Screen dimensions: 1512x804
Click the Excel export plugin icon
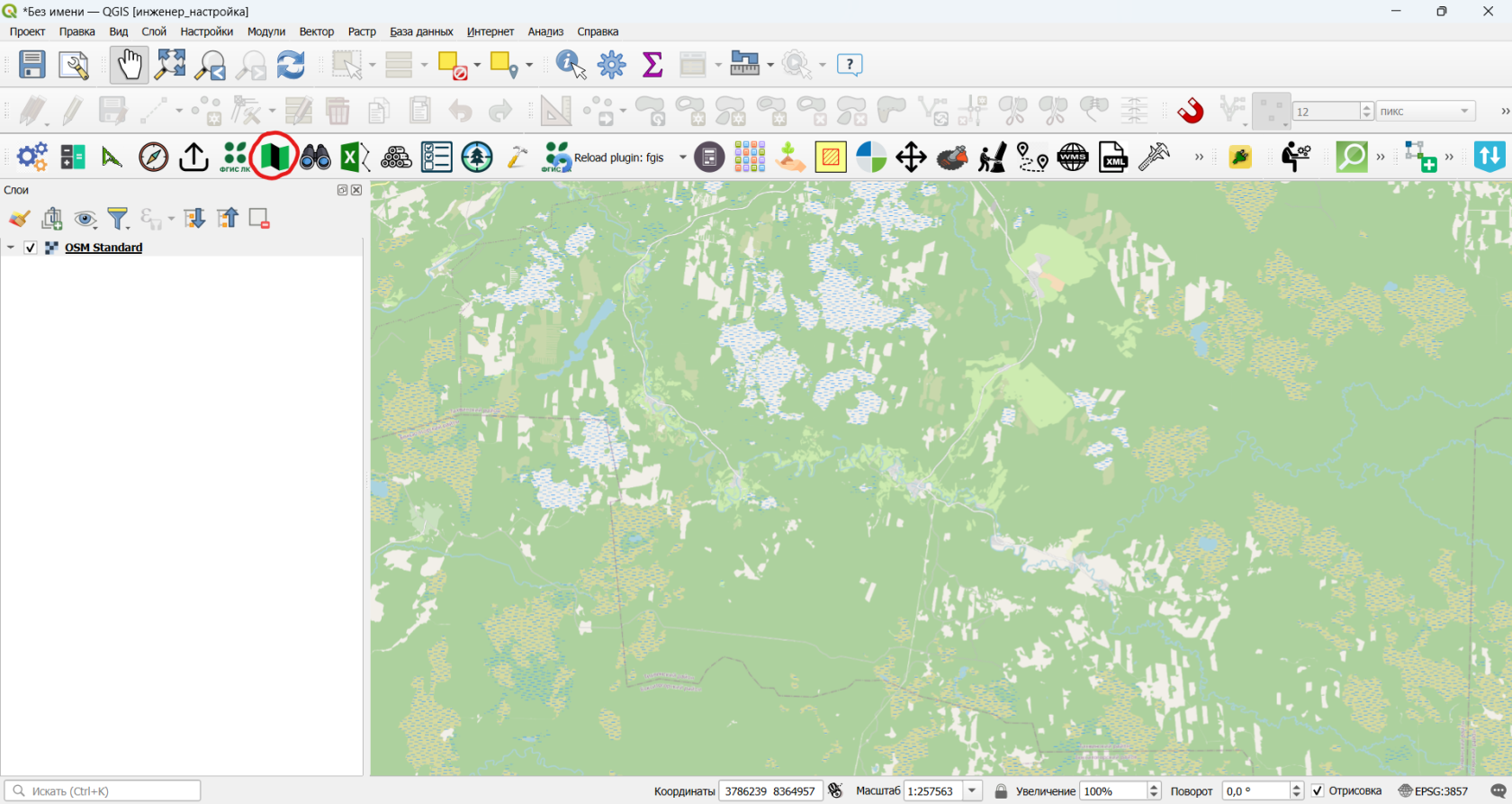tap(355, 157)
